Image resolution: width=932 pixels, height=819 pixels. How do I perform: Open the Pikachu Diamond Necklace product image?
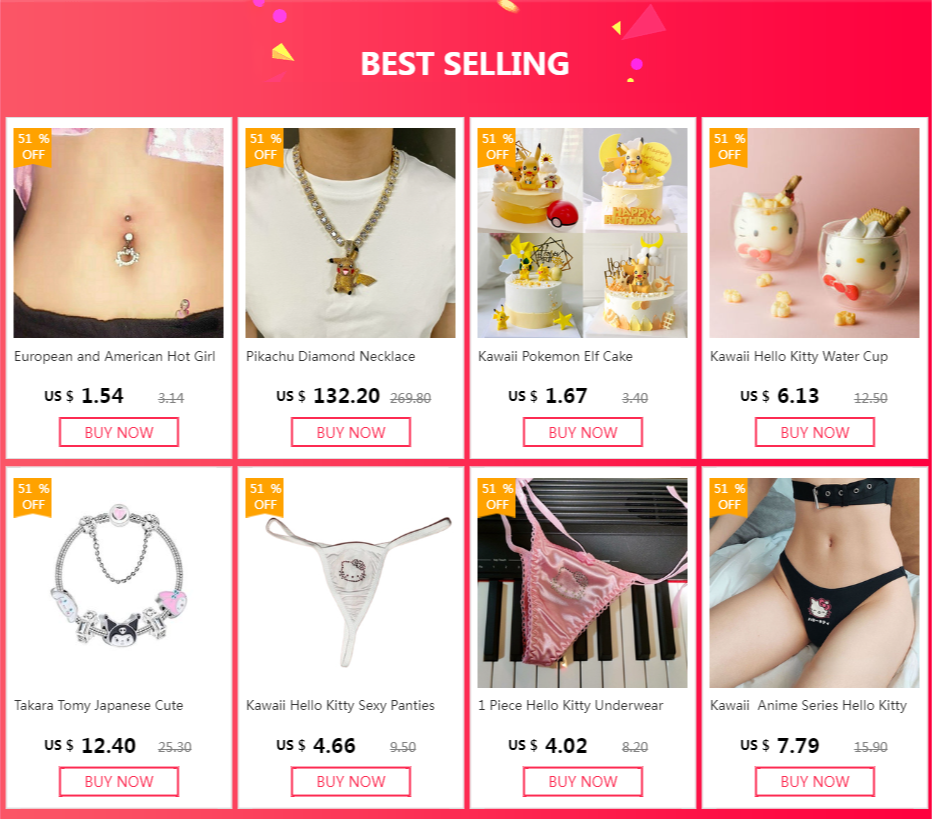[x=350, y=232]
